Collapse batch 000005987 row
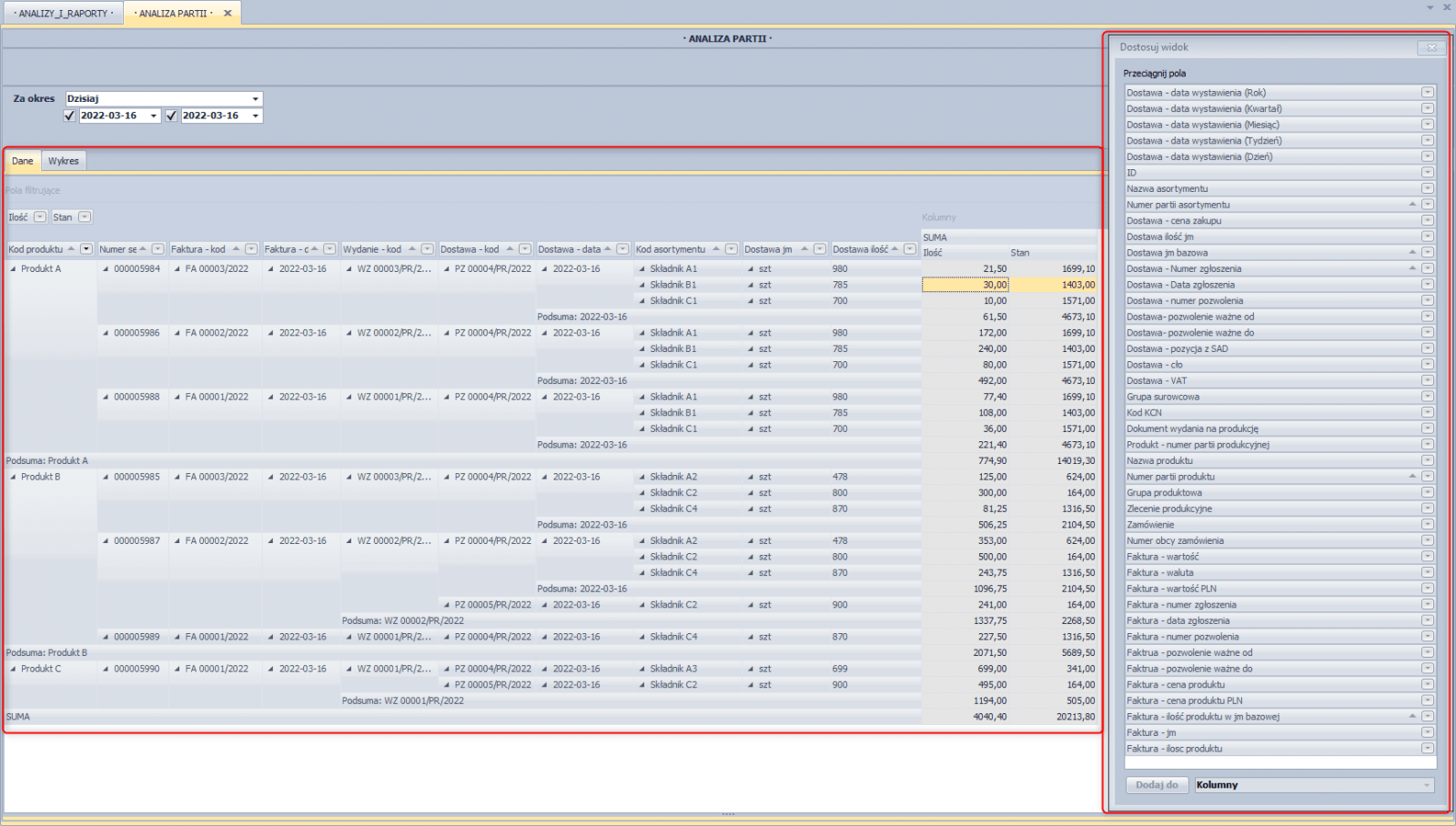This screenshot has height=826, width=1456. [106, 541]
